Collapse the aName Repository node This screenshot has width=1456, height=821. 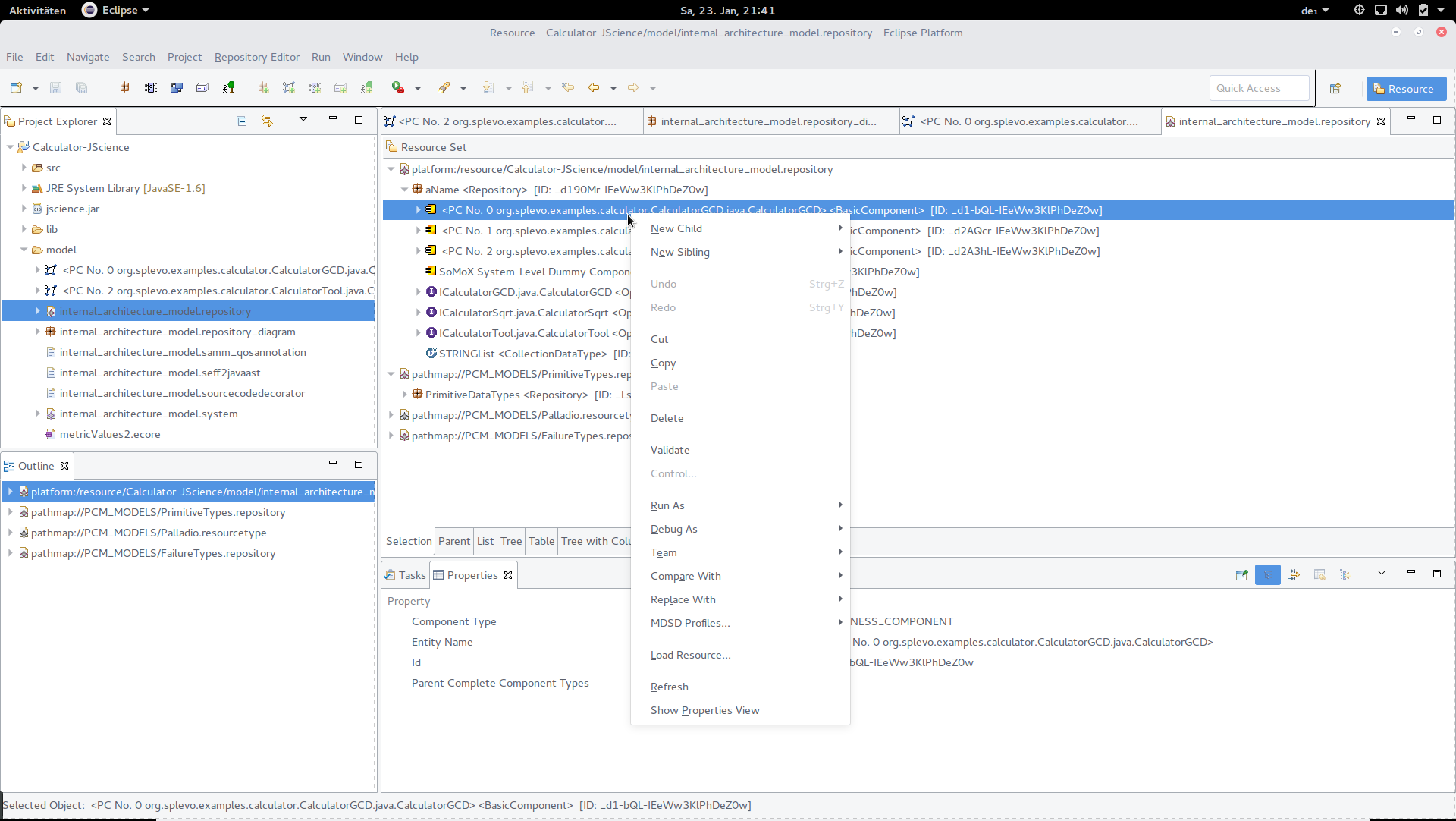click(404, 190)
